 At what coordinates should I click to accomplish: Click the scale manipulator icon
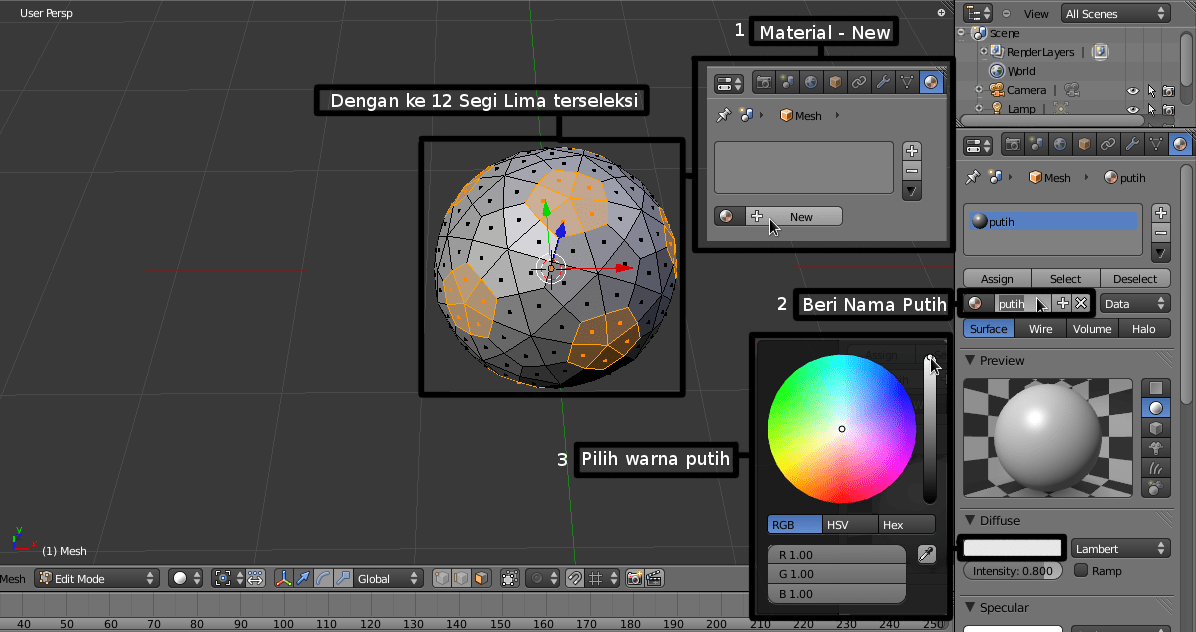click(342, 579)
